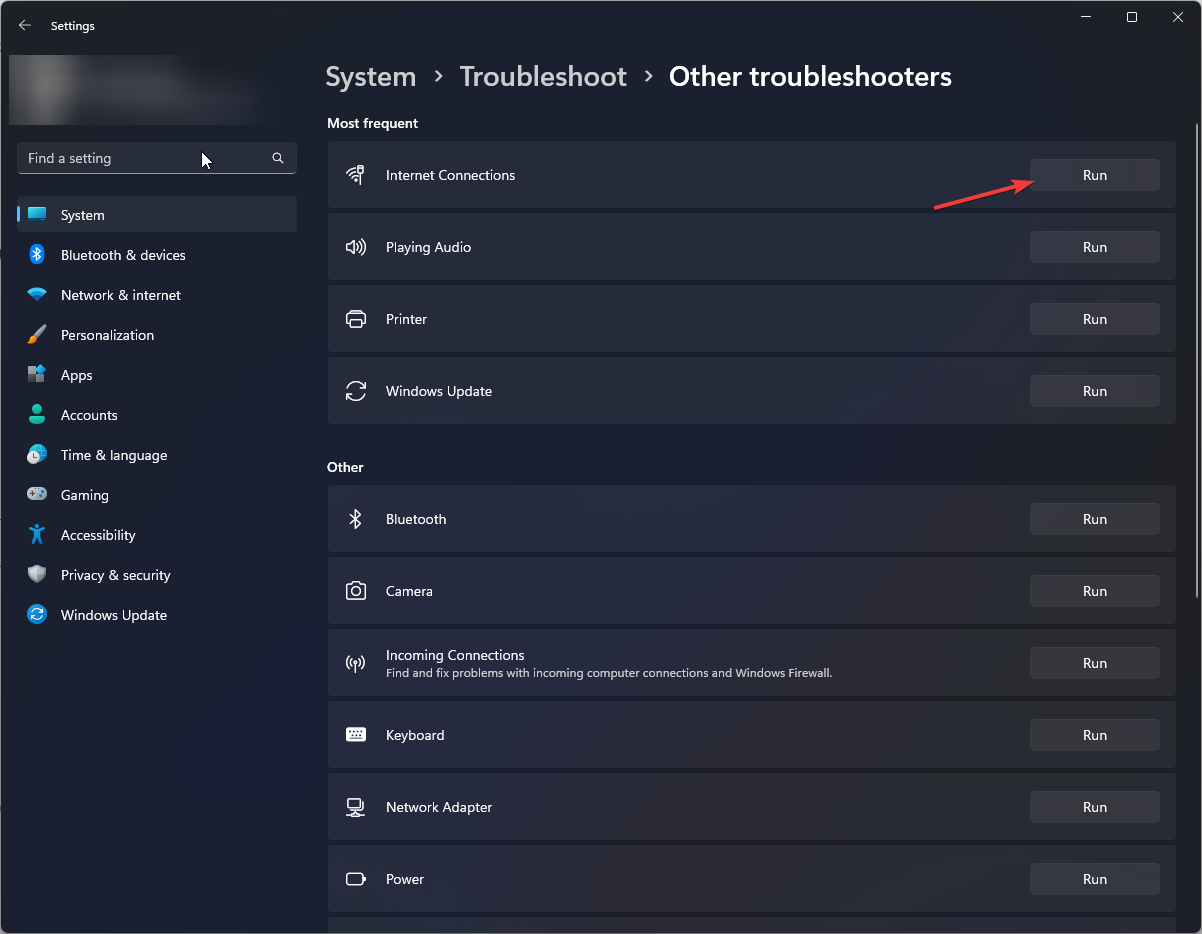Click the Windows Update sidebar icon
This screenshot has height=934, width=1202.
click(37, 615)
